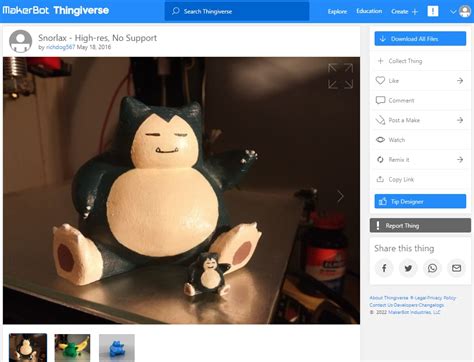Toggle Like on this thing

point(420,81)
